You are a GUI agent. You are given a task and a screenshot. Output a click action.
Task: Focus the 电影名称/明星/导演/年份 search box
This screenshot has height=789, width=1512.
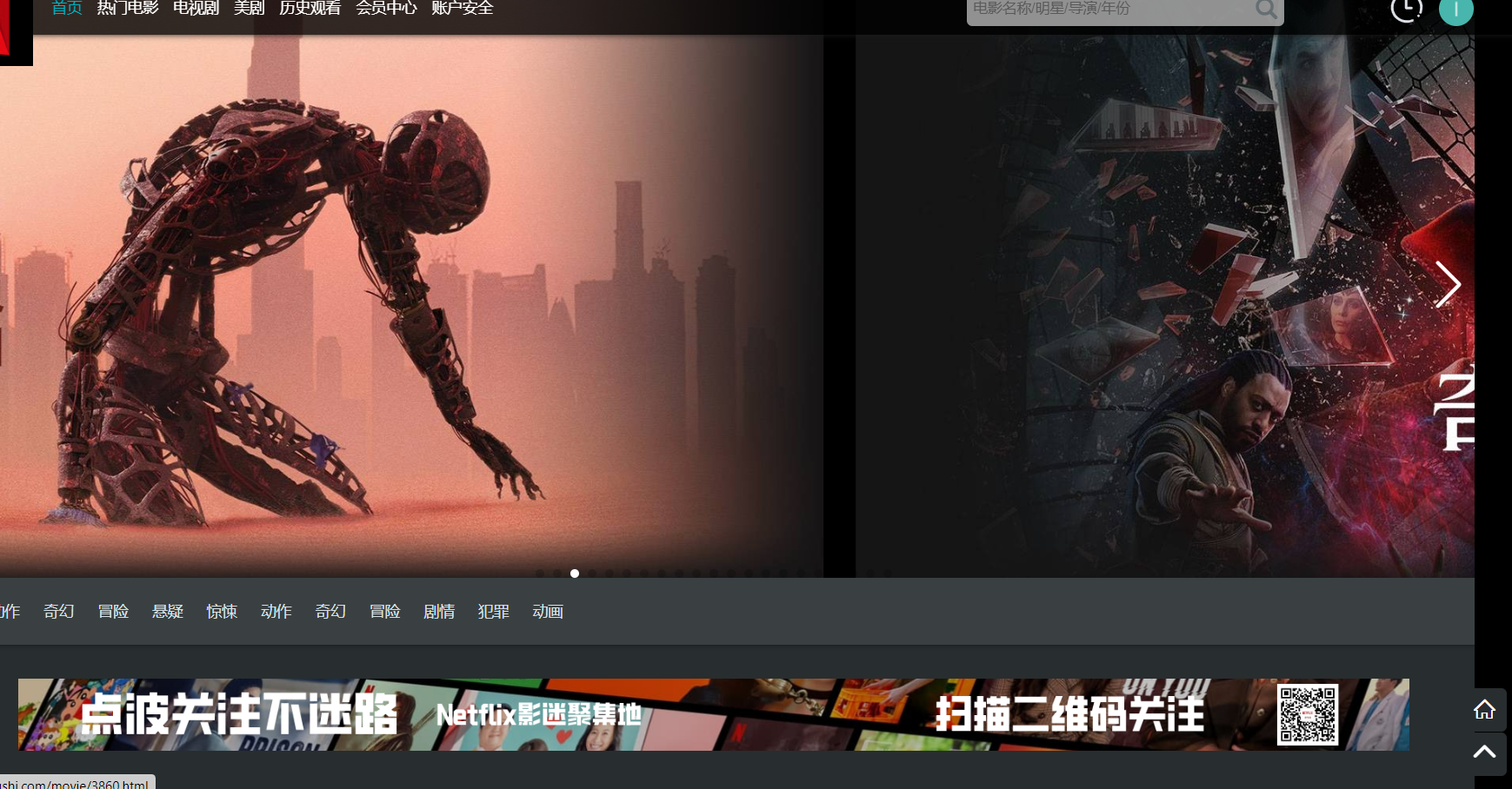[x=1125, y=10]
